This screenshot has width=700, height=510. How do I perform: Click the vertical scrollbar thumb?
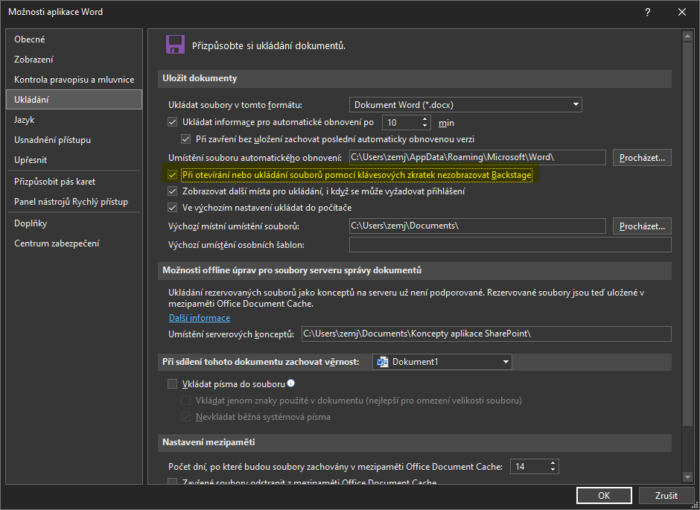688,234
